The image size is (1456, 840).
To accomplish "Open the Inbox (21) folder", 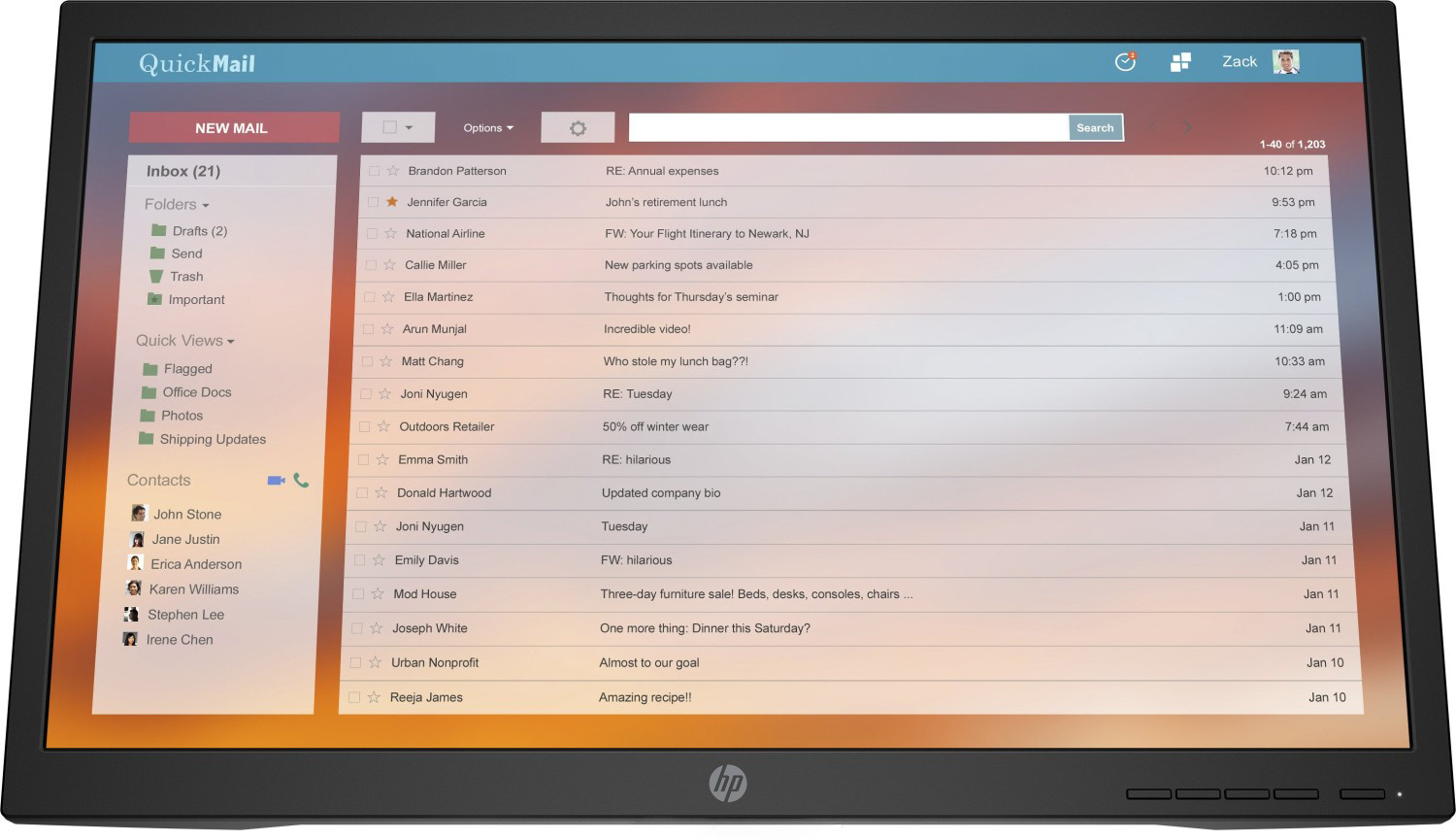I will pyautogui.click(x=183, y=172).
